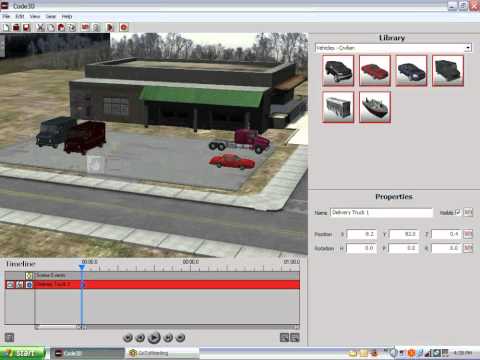Click the Position Y input field

(x=404, y=234)
